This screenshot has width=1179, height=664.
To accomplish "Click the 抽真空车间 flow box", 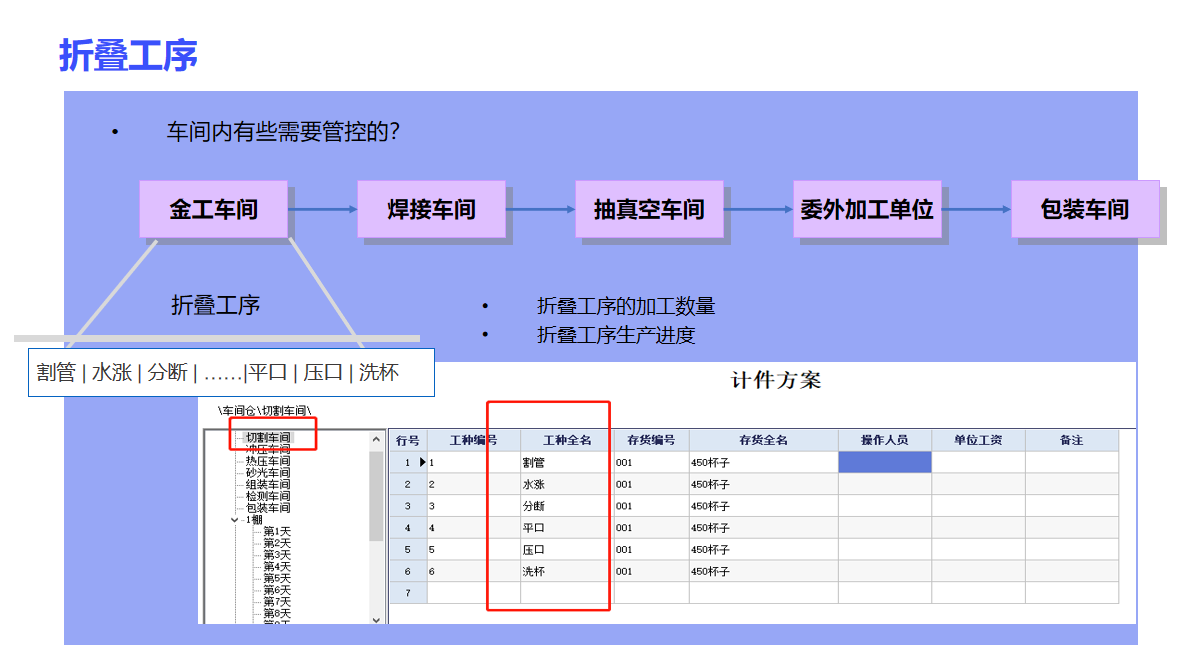I will (650, 209).
